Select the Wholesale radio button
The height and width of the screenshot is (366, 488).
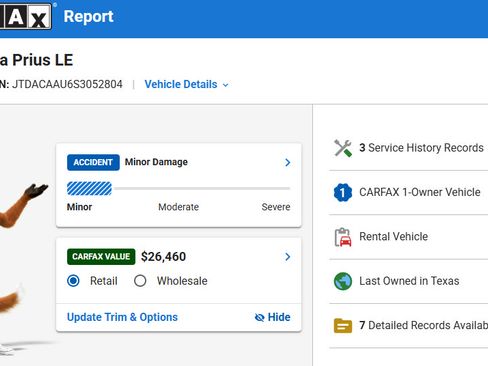click(x=140, y=281)
